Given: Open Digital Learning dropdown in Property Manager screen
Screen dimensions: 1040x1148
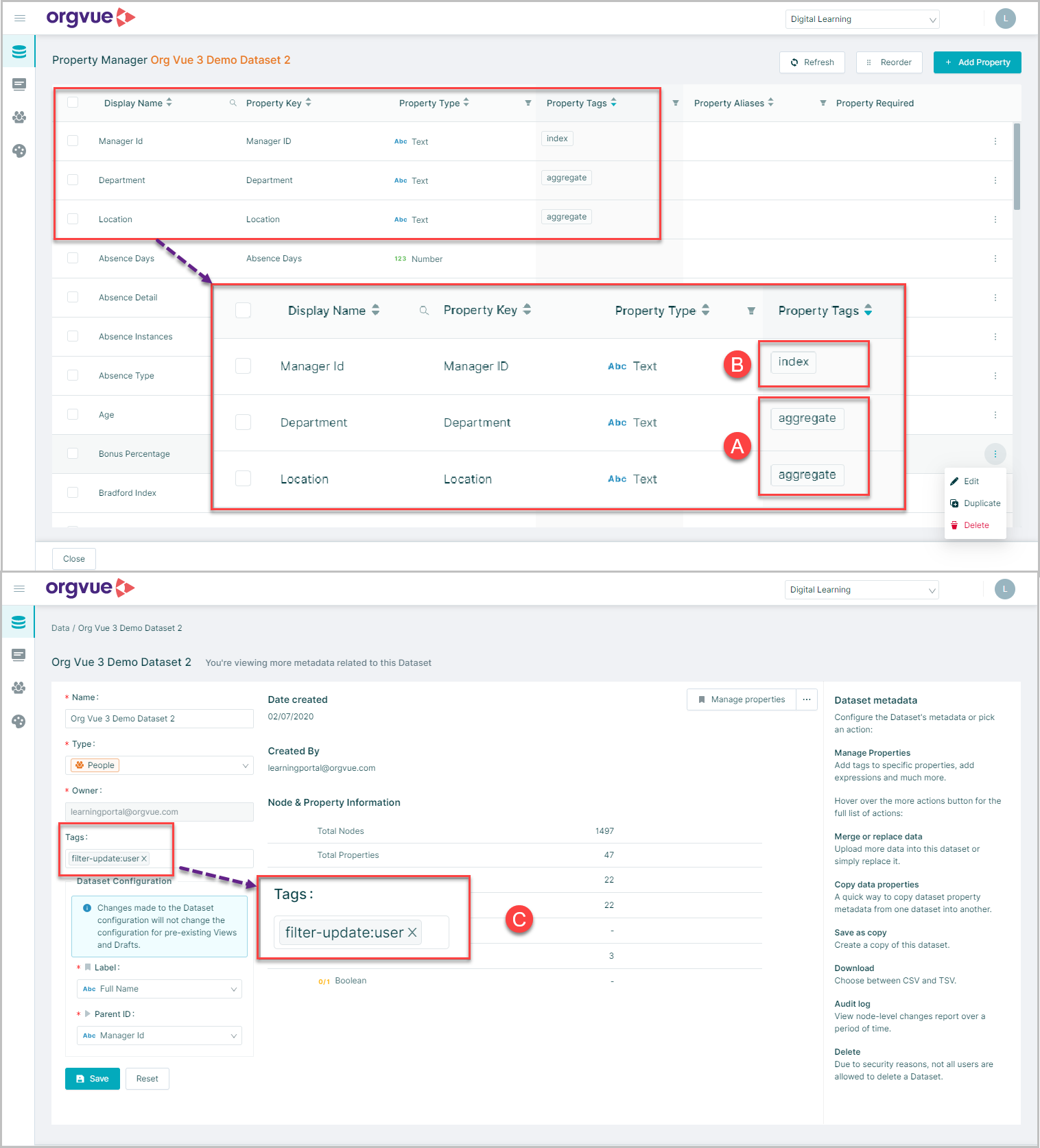Looking at the screenshot, I should pos(862,19).
